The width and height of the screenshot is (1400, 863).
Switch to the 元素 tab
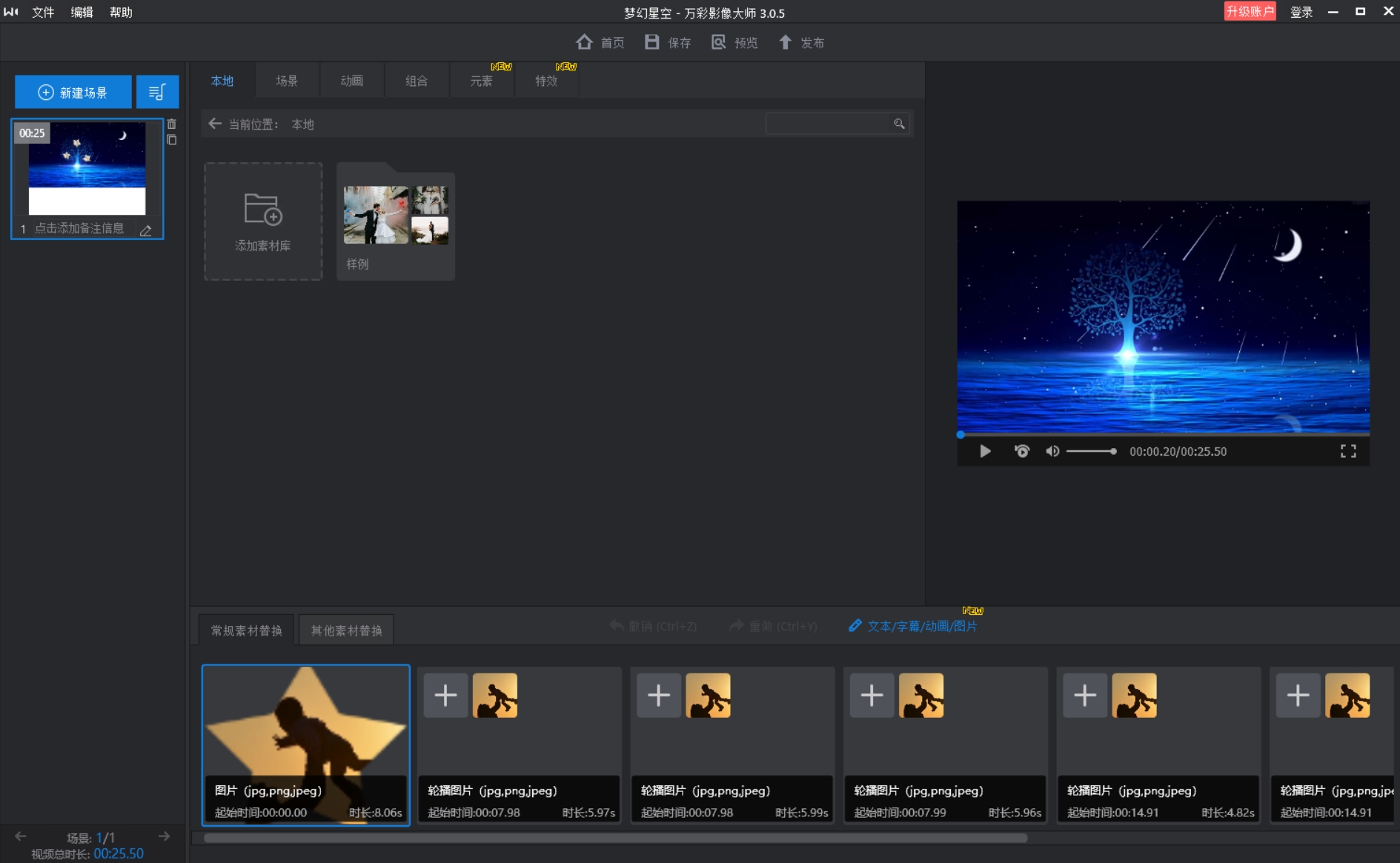pos(482,81)
